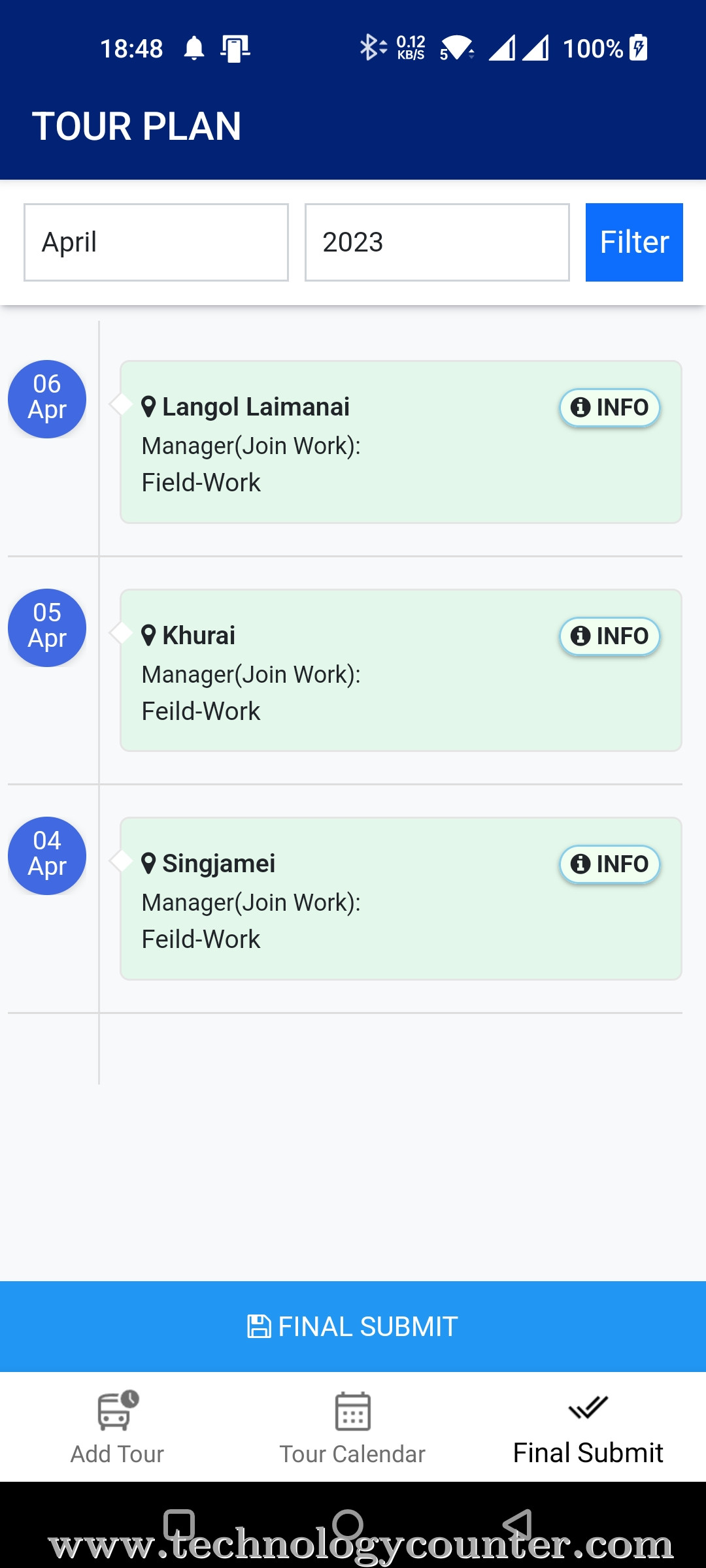Open INFO for Singjamei tour
Viewport: 706px width, 1568px height.
(x=610, y=864)
